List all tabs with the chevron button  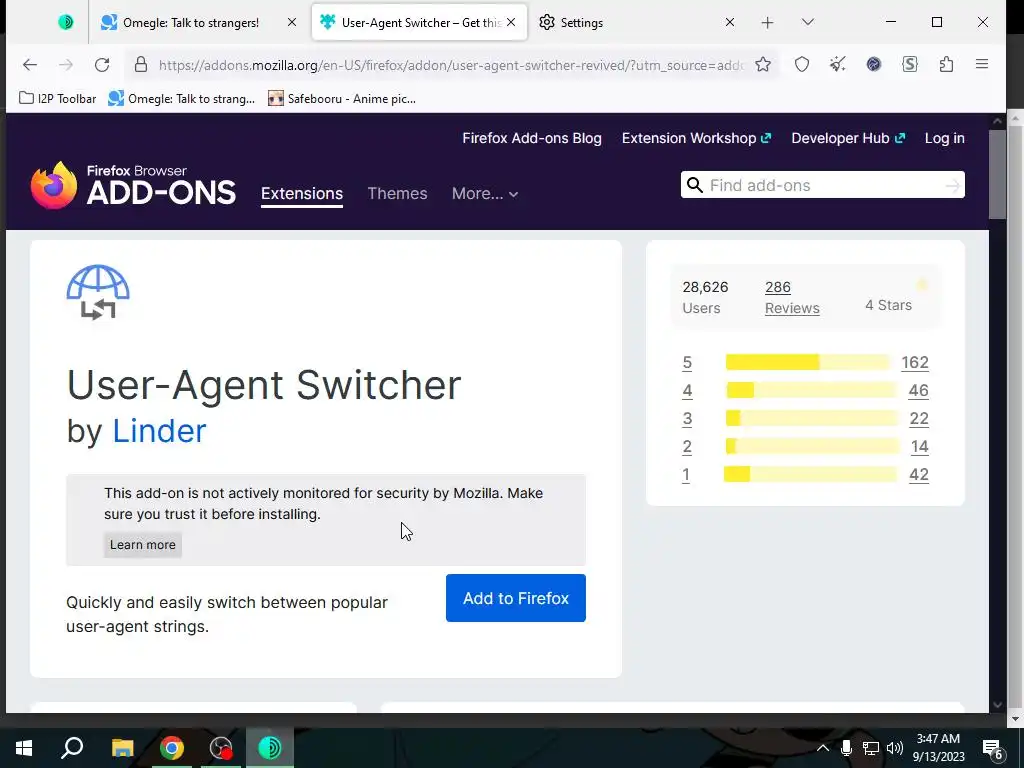(x=808, y=22)
